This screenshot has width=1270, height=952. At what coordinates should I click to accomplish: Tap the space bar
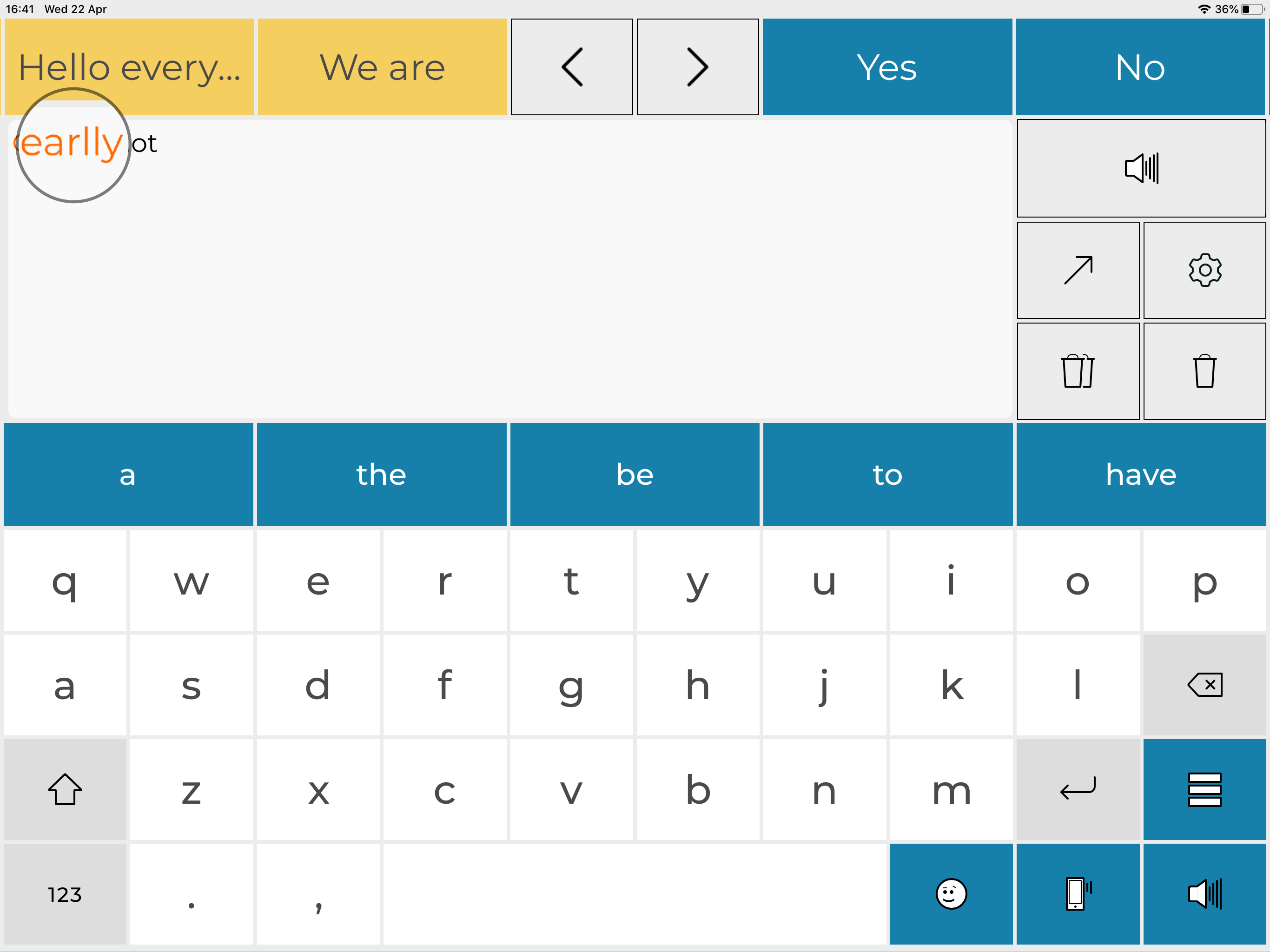(x=635, y=893)
